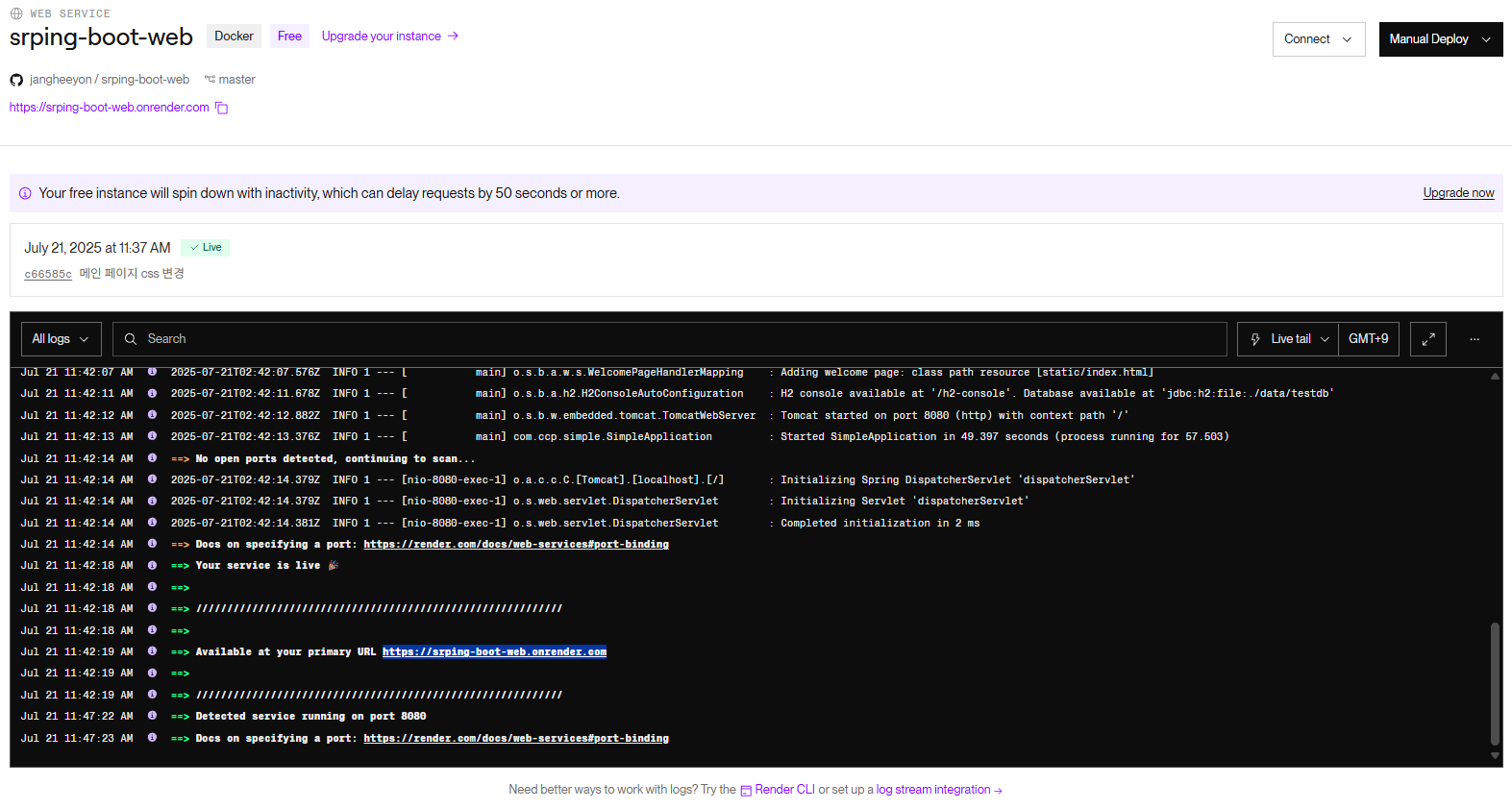Click the info icon on the 'Detected service running on port 8080' row
The height and width of the screenshot is (809, 1512).
(x=152, y=716)
